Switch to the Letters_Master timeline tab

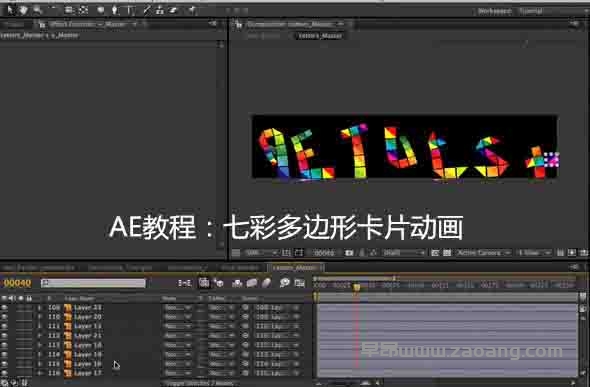coord(295,268)
